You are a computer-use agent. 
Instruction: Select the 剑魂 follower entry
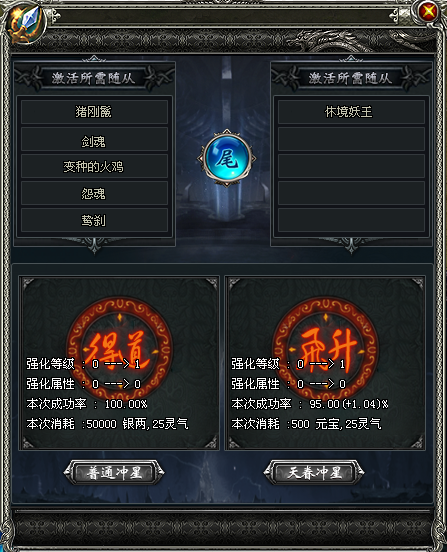(94, 139)
